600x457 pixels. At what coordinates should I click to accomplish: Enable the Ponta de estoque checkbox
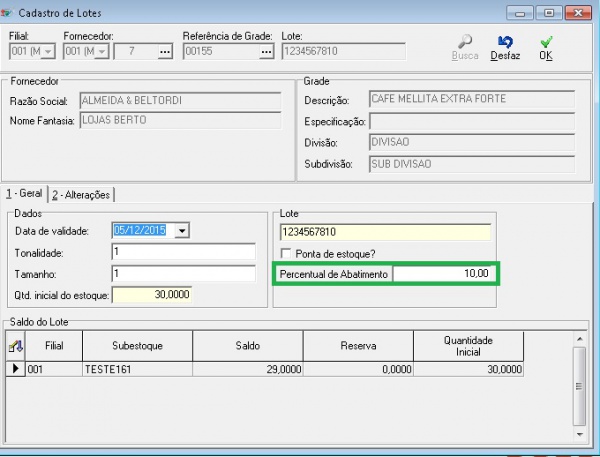287,253
